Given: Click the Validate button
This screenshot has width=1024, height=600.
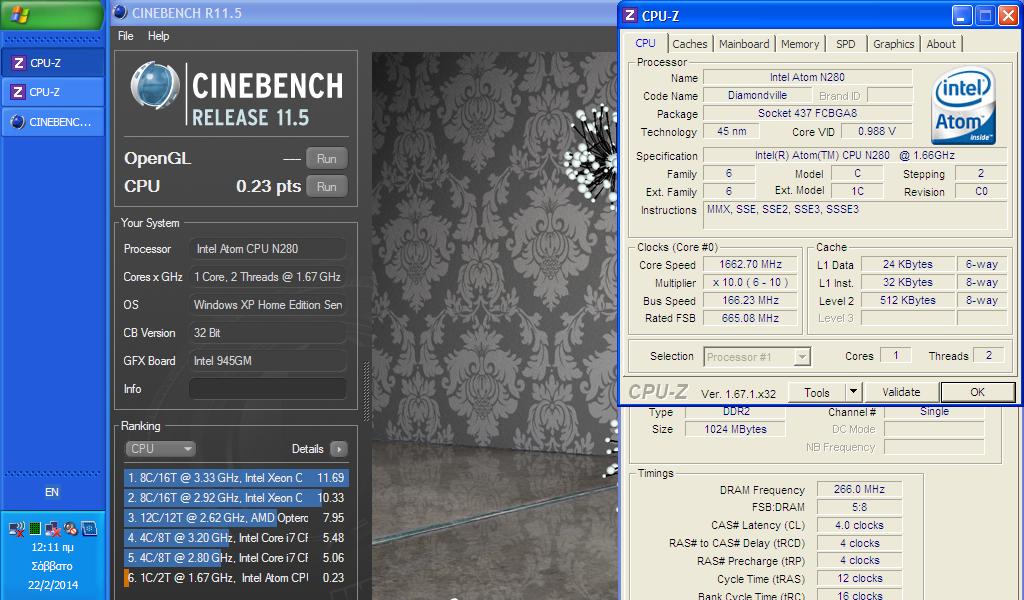Looking at the screenshot, I should pos(901,392).
